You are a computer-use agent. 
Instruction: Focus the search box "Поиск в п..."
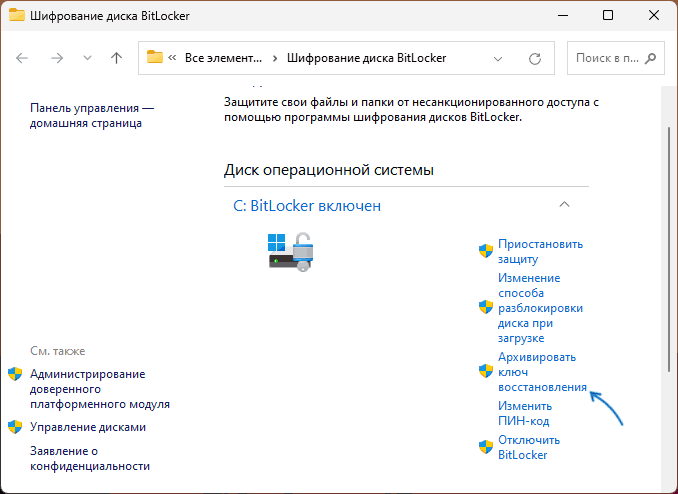(615, 58)
